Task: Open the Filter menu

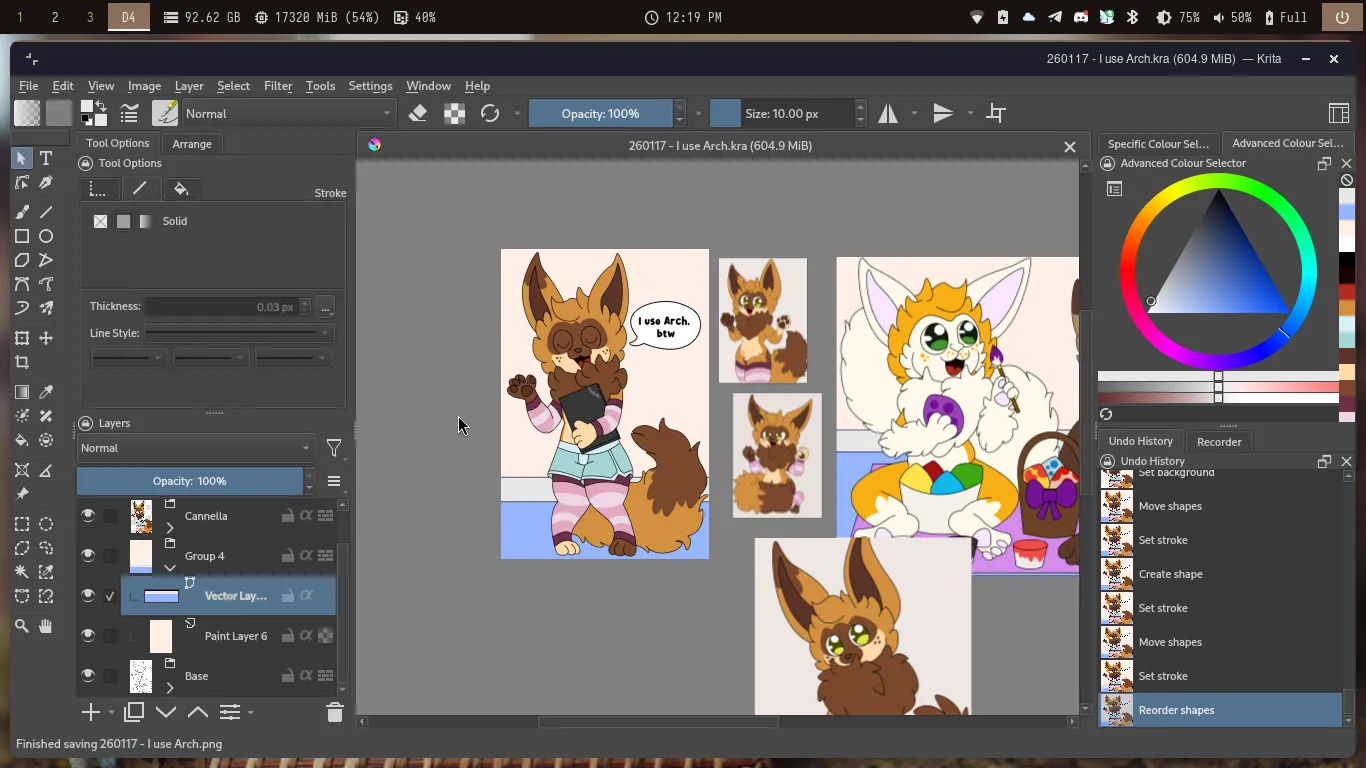Action: (x=278, y=86)
